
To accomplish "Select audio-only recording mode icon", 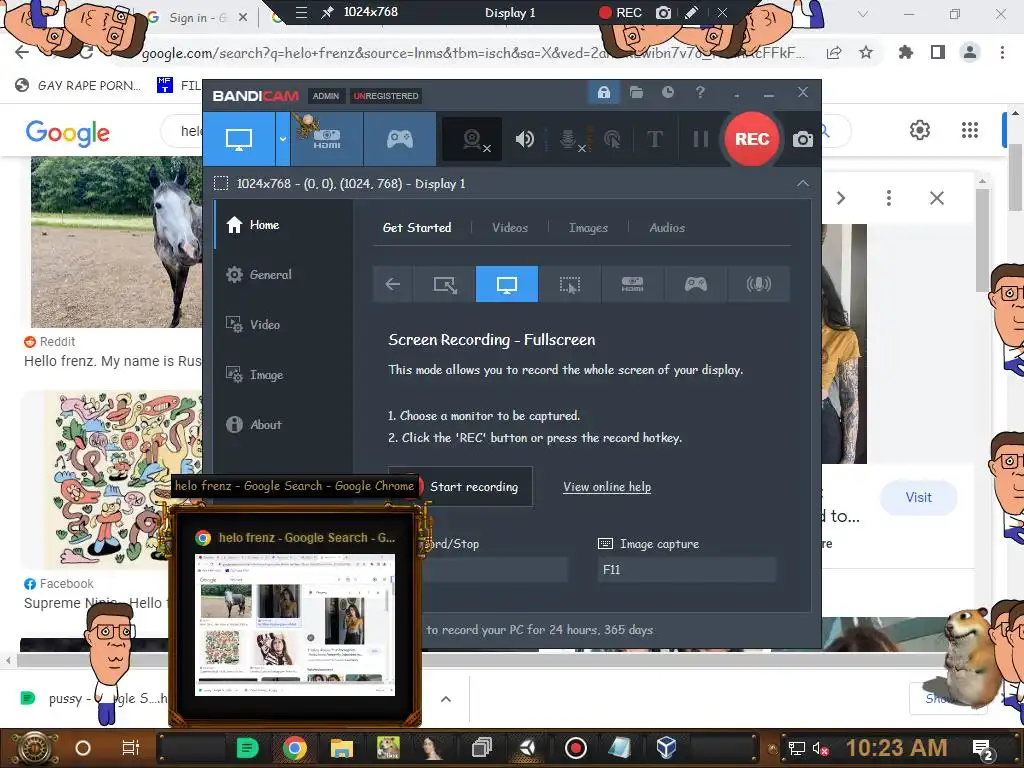I will [x=758, y=284].
